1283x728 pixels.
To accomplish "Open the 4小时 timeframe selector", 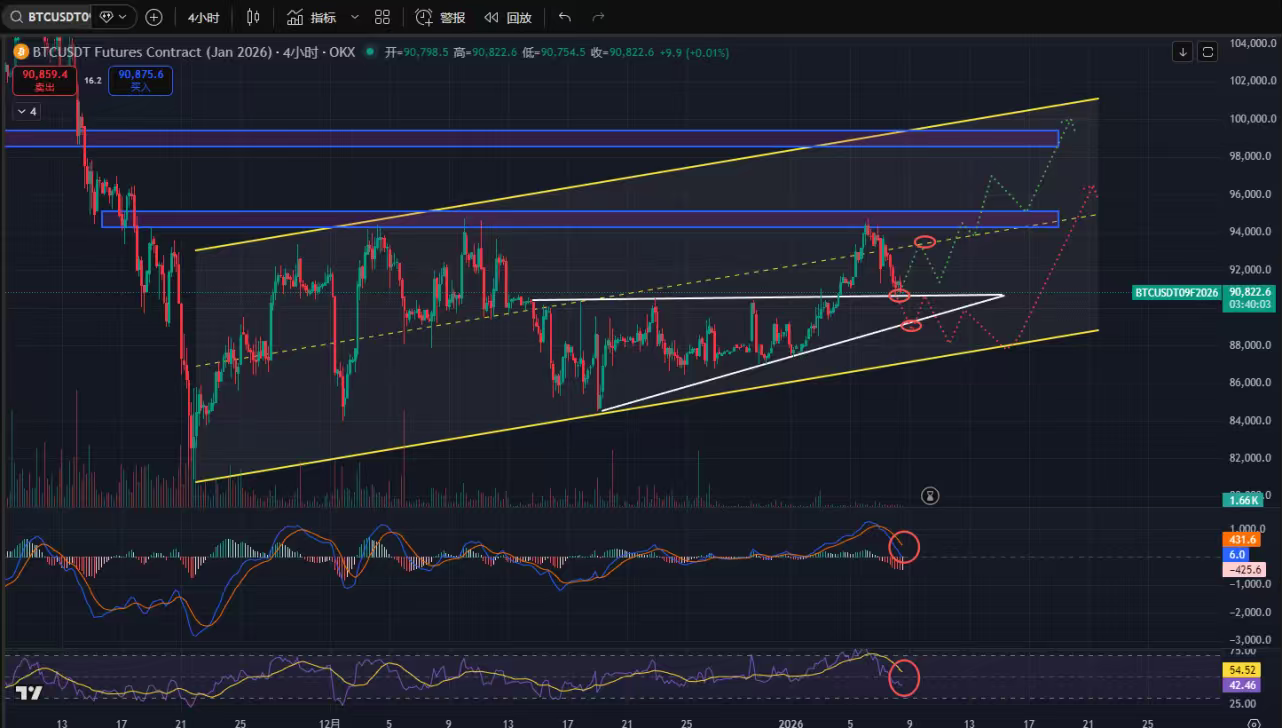I will coord(204,17).
